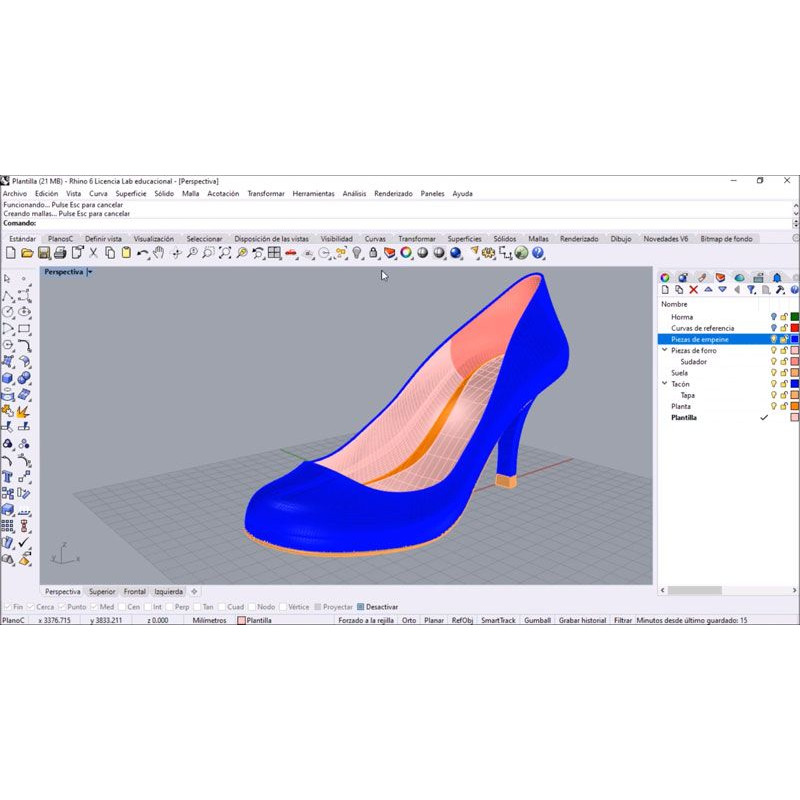Collapse the Piezas de forro layer group
Viewport: 800px width, 800px height.
click(665, 351)
